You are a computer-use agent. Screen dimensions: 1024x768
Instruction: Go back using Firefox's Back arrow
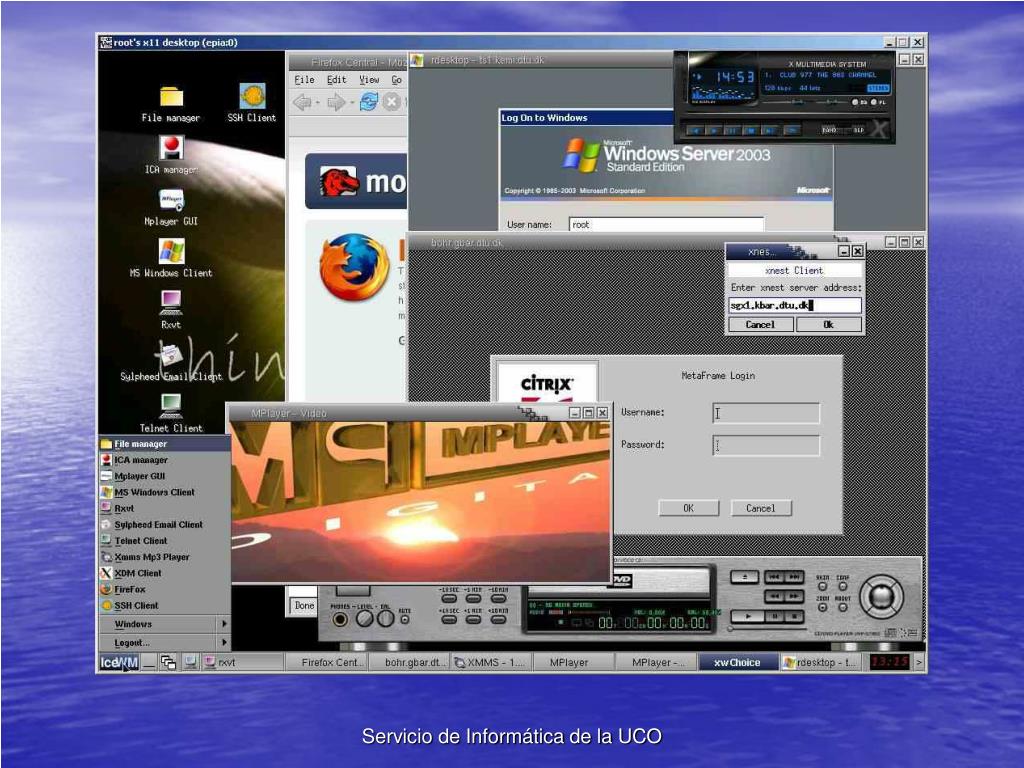[x=302, y=103]
